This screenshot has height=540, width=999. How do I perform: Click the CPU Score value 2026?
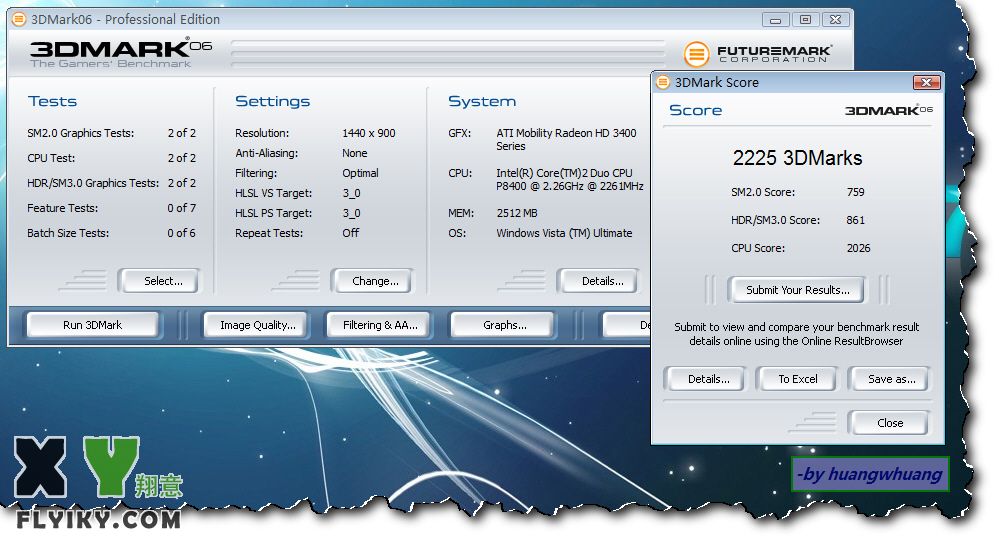click(858, 248)
